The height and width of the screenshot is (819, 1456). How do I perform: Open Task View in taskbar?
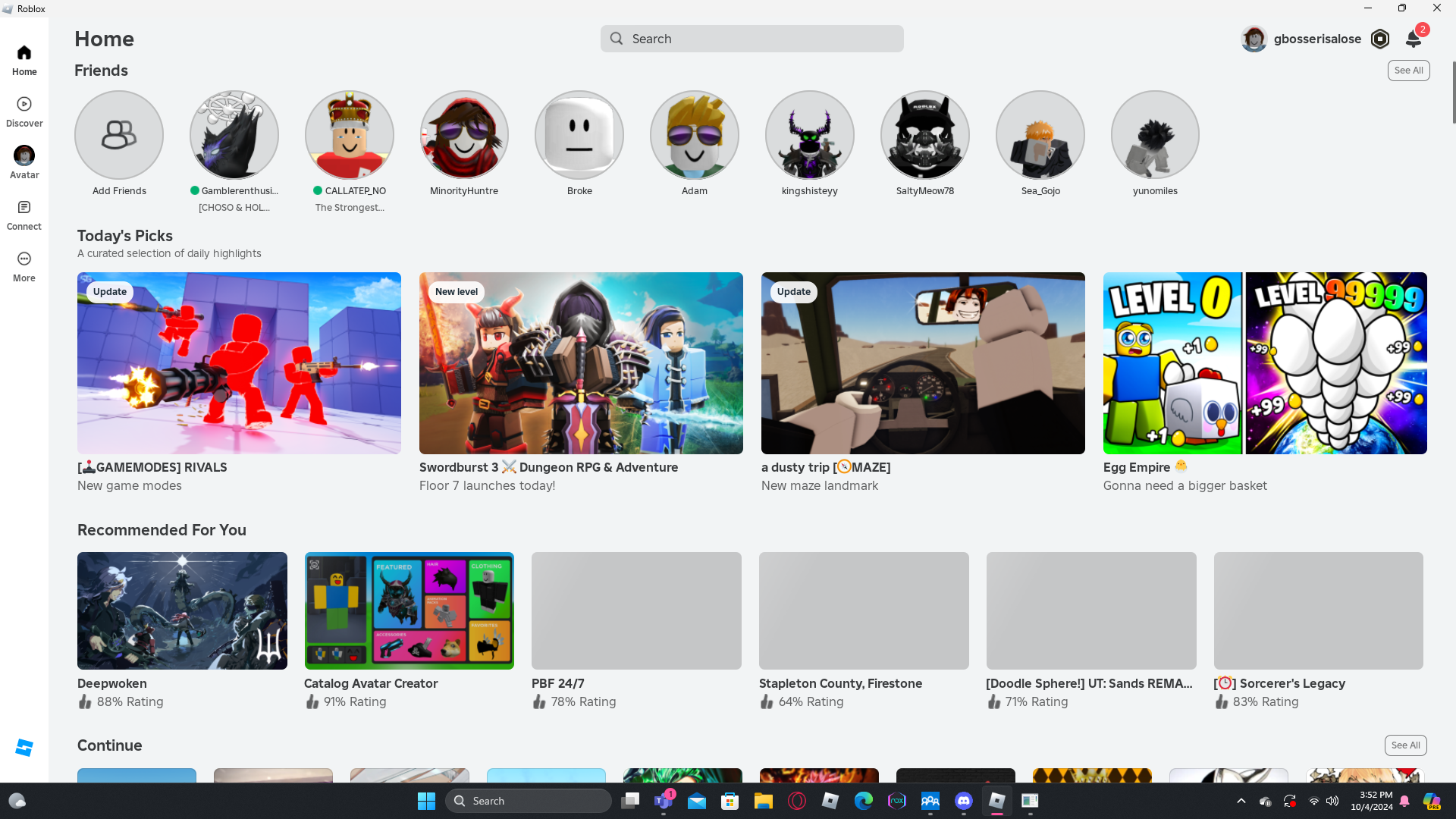[630, 801]
